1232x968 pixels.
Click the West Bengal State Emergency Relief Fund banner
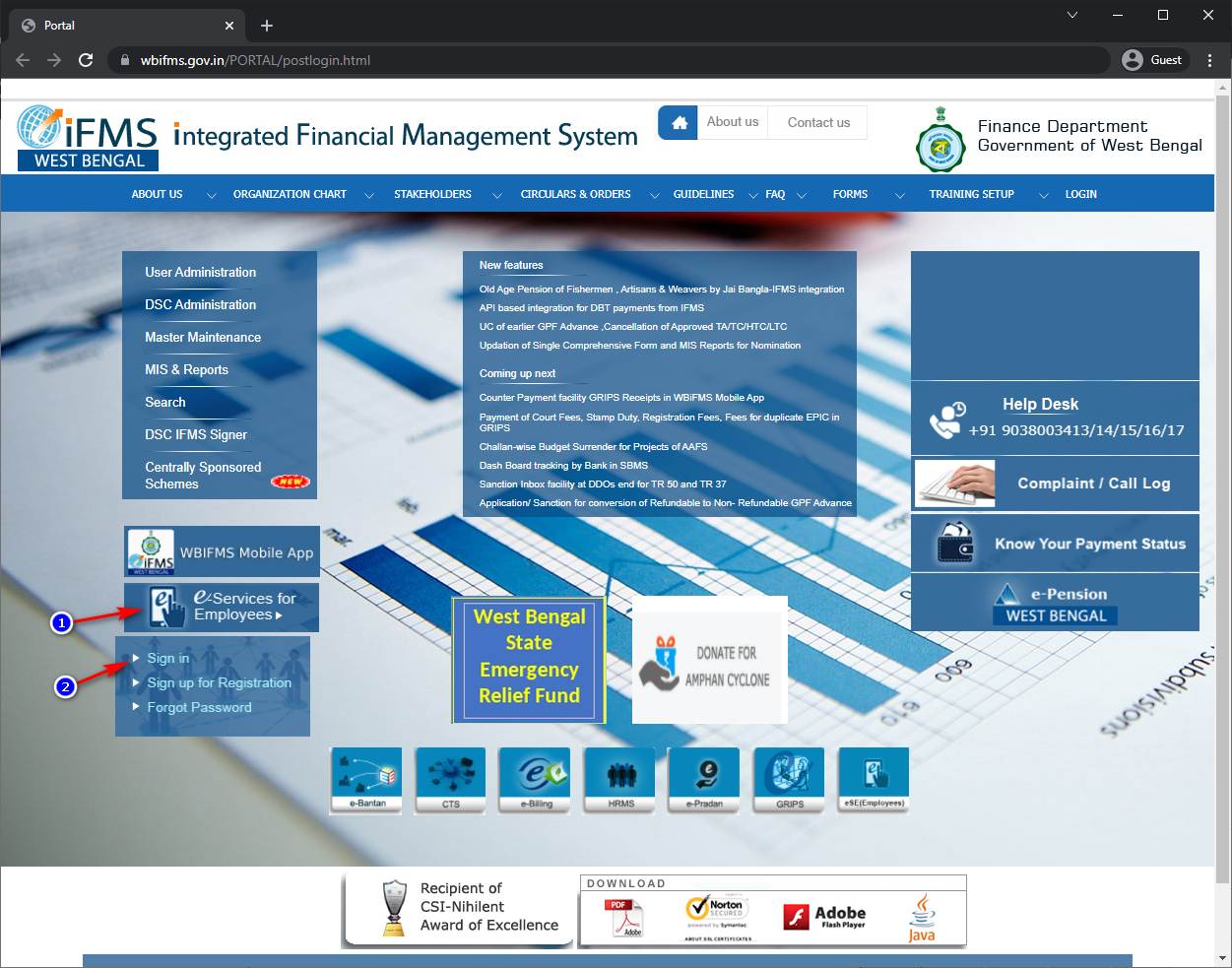coord(529,660)
